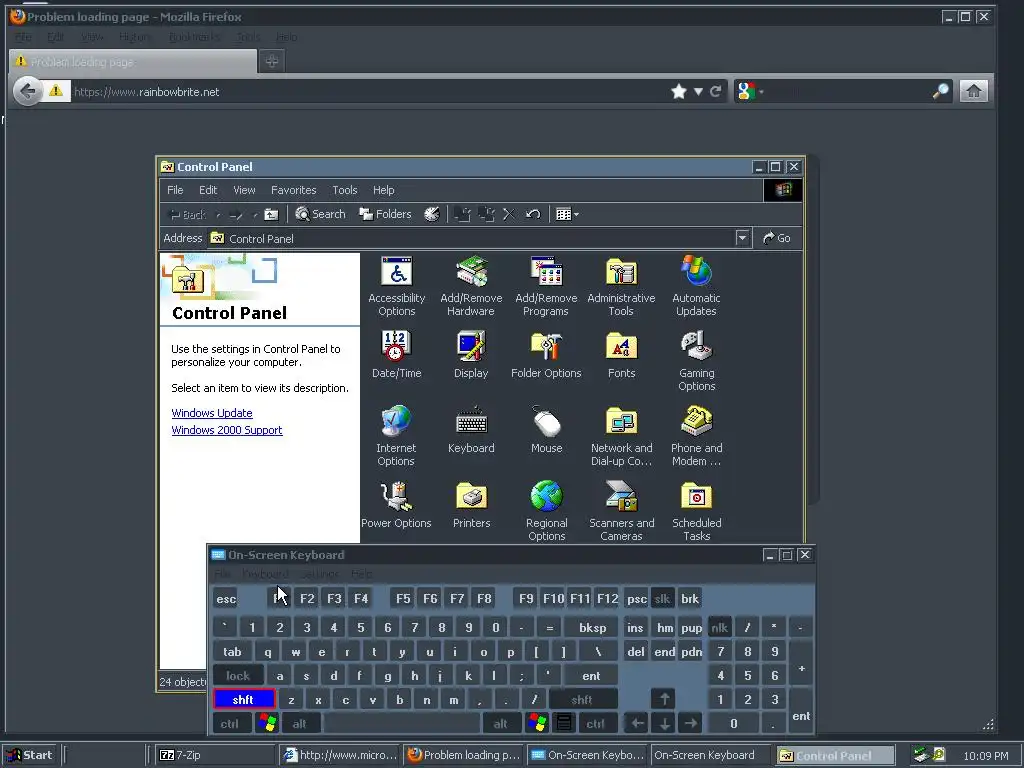The image size is (1024, 768).
Task: Open Network and Dial-up Connections icon
Action: (621, 436)
